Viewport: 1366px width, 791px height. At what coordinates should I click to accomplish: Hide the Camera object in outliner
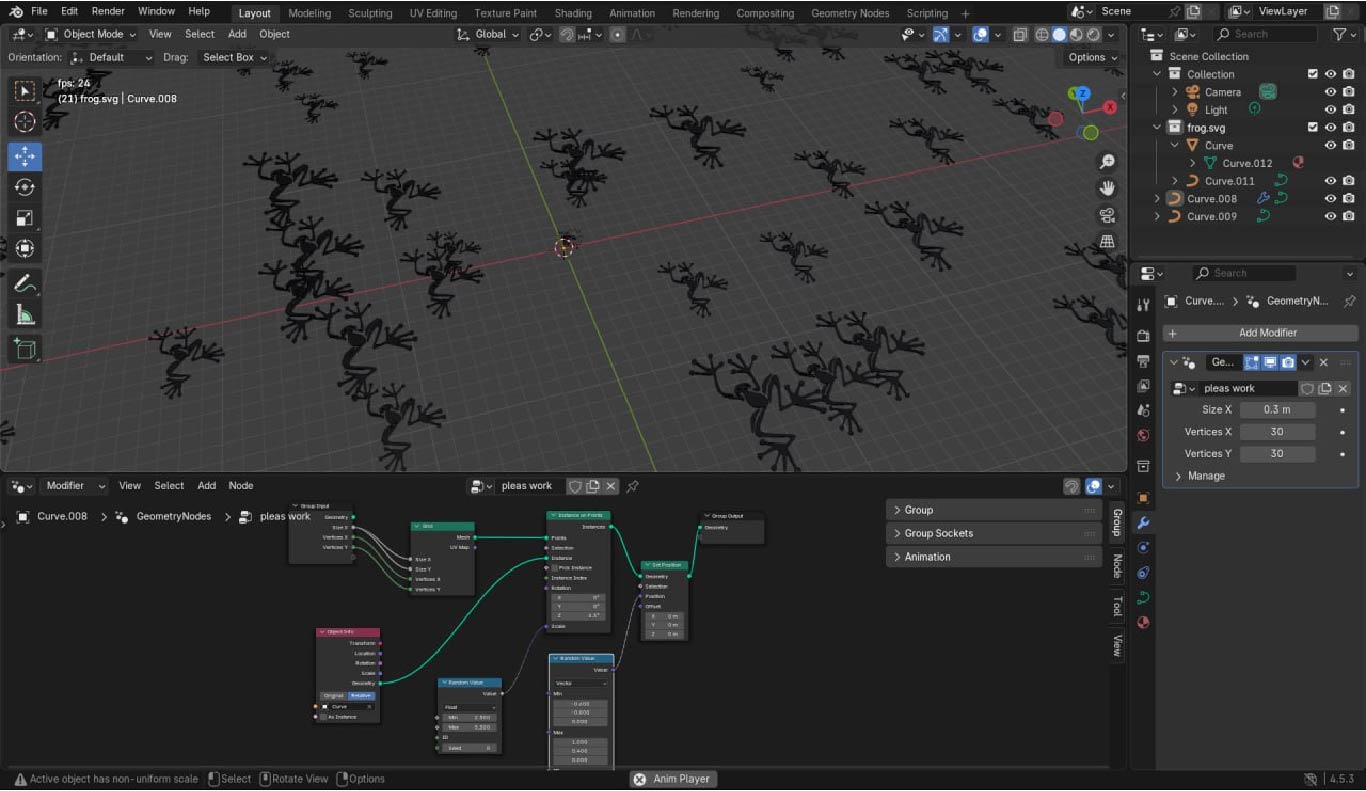click(x=1330, y=92)
